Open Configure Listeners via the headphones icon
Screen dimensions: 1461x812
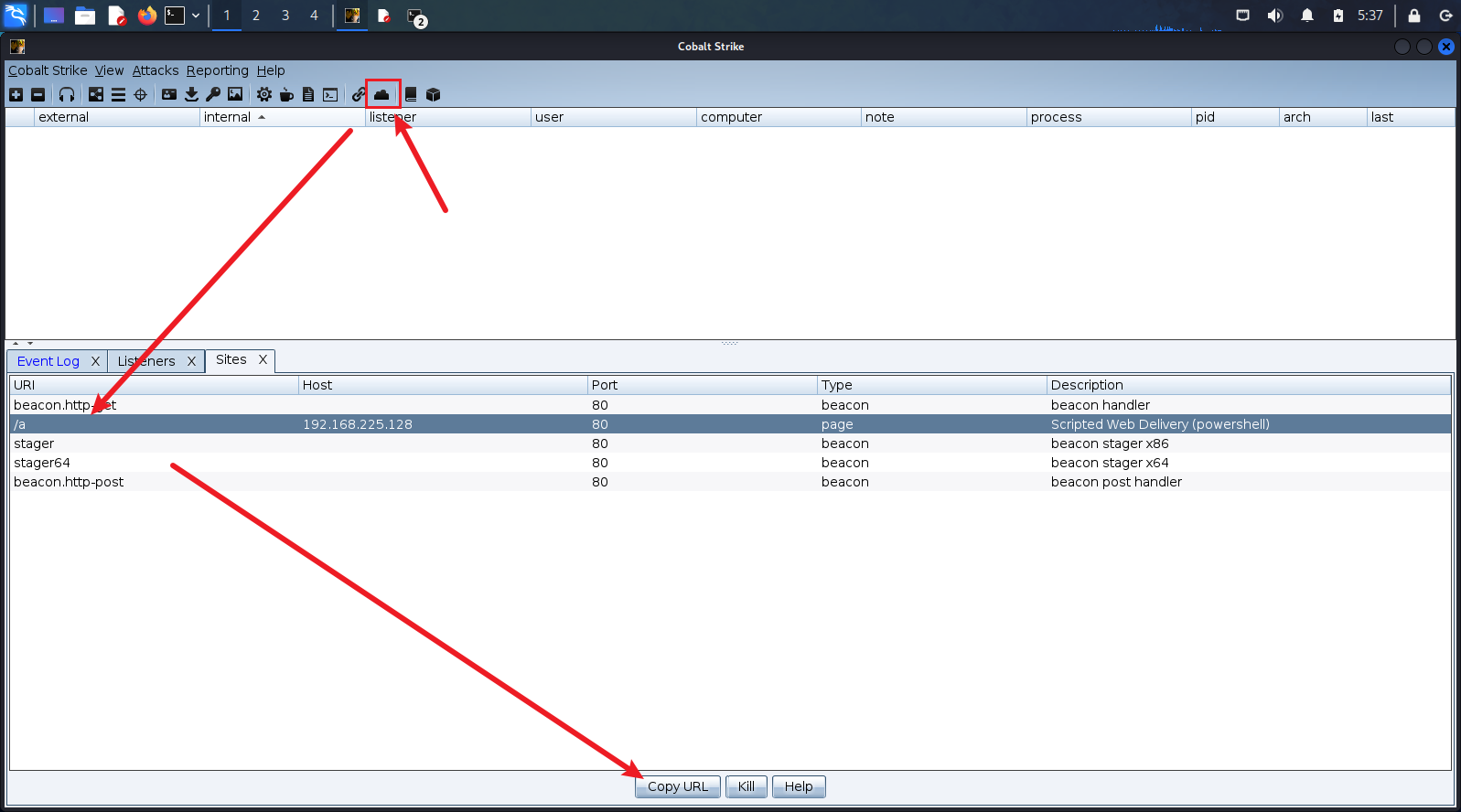(67, 94)
